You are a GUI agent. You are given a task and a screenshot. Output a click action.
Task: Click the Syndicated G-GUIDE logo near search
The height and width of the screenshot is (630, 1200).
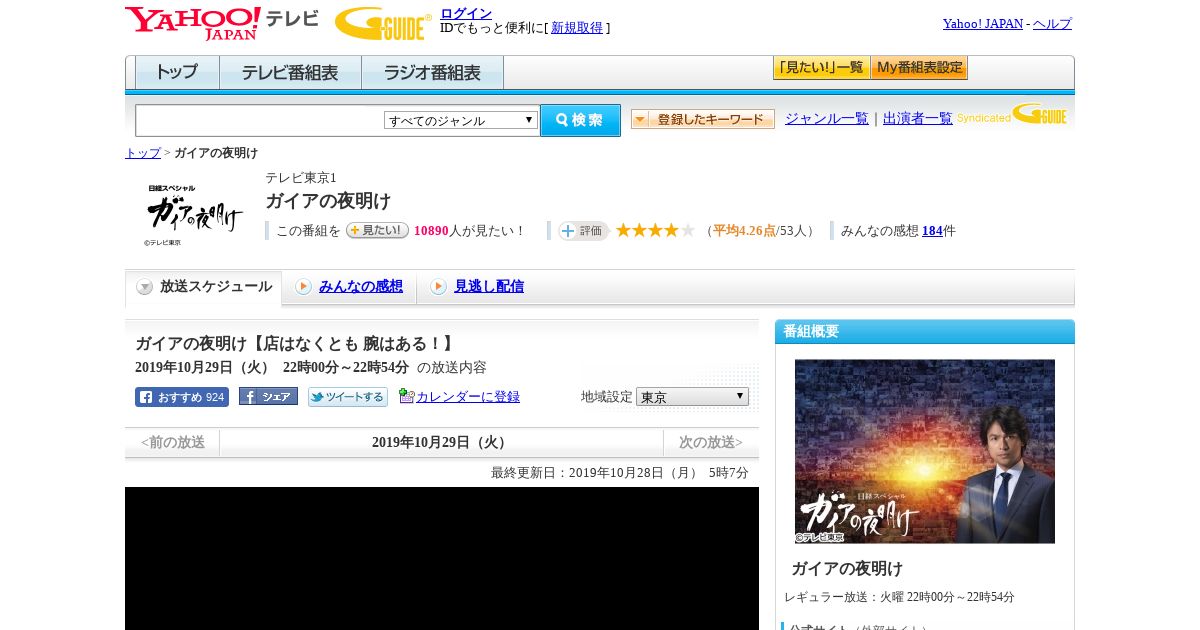tap(1012, 115)
